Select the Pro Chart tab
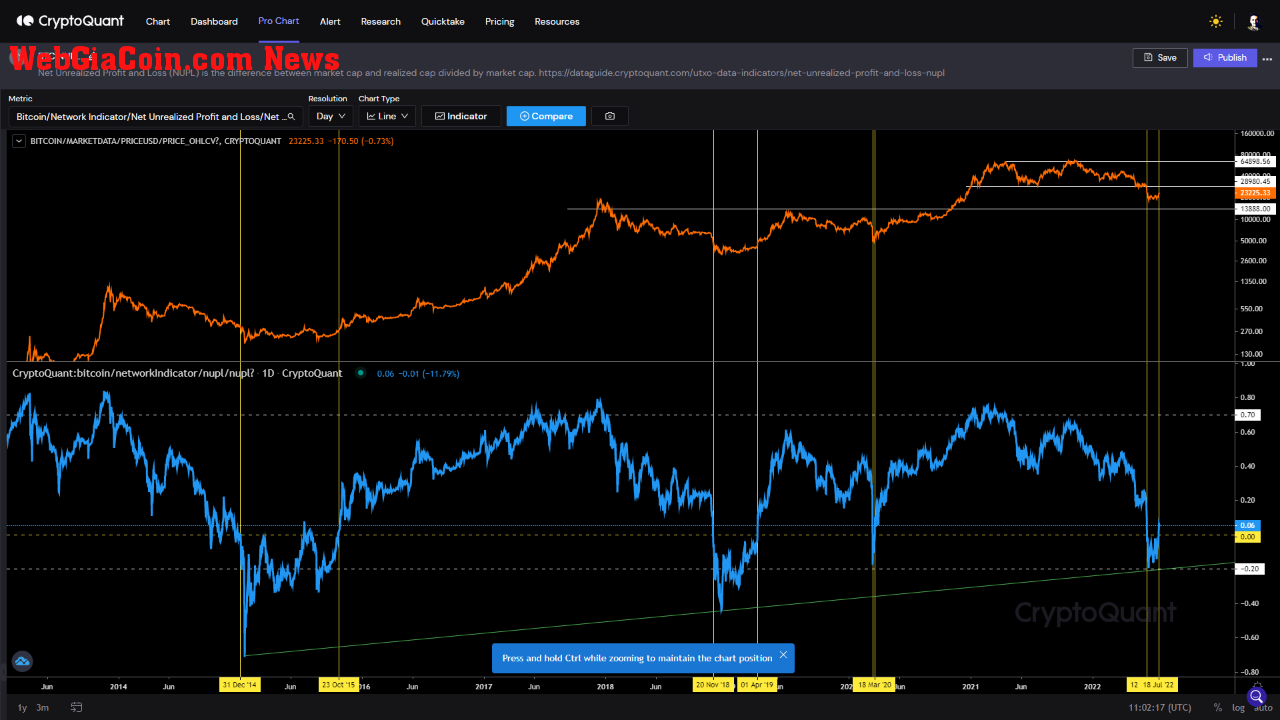 coord(278,21)
